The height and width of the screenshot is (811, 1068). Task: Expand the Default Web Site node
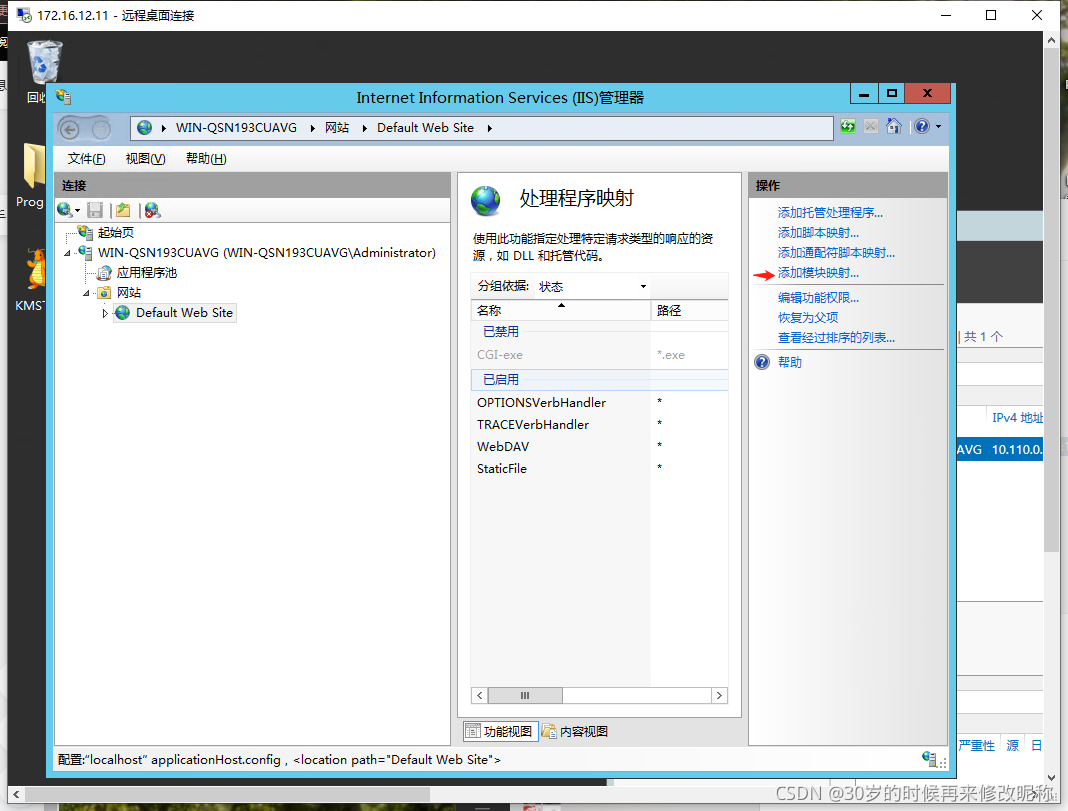(105, 313)
